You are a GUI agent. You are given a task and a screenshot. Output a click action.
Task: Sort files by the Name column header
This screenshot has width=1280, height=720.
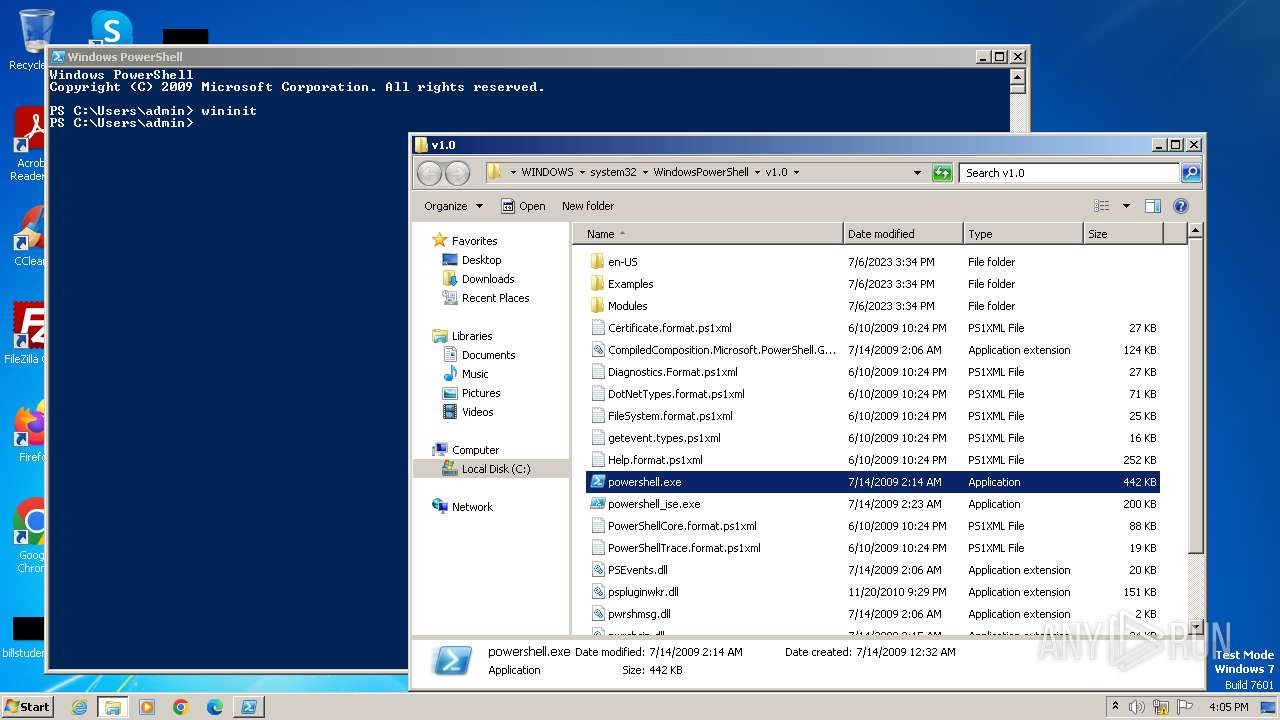click(707, 234)
